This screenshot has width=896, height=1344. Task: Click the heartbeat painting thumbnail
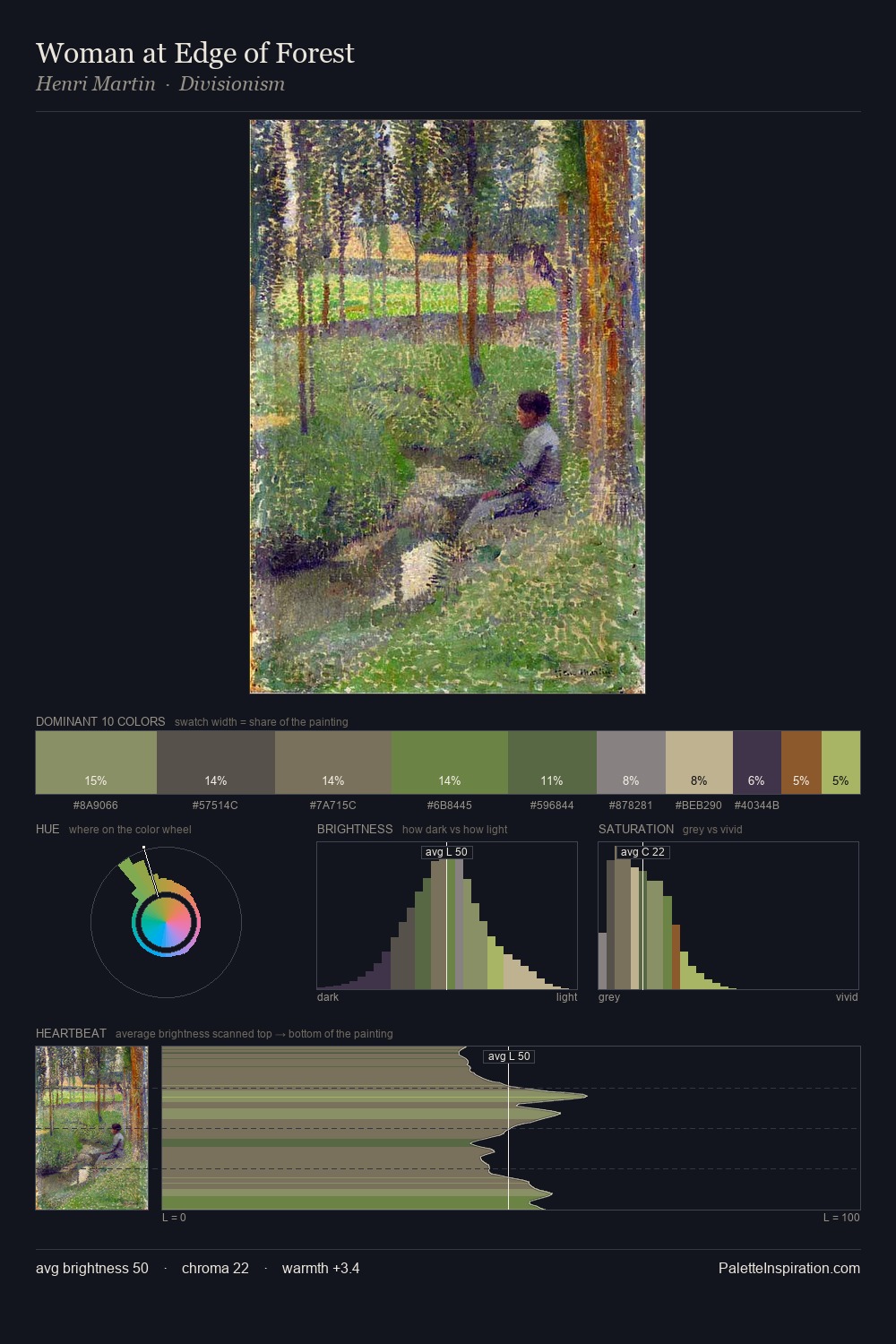point(91,1128)
